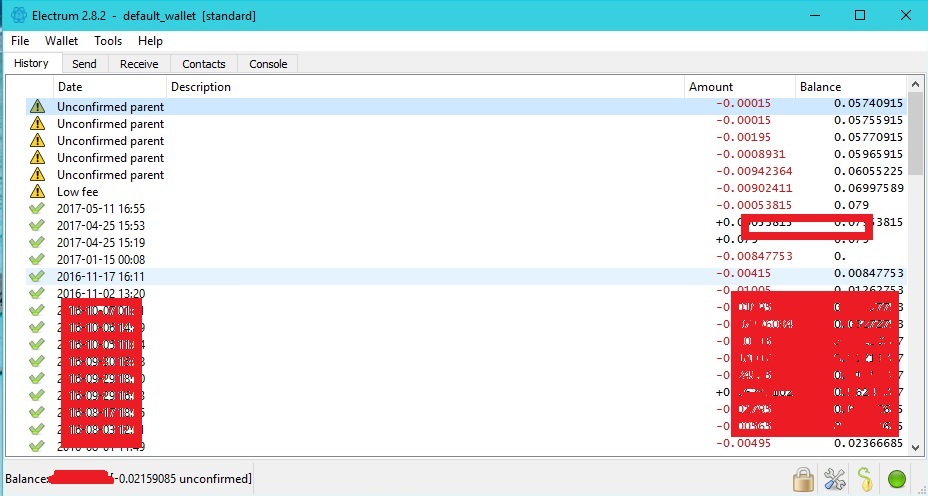Screen dimensions: 928x496
Task: Select transaction dated 2017-04-25 15:19
Action: [466, 243]
